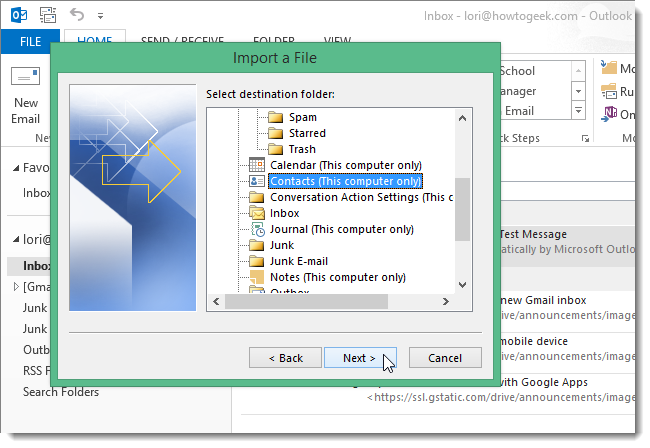Viewport: 650px width, 448px height.
Task: Select Notes (This computer only)
Action: pos(338,277)
